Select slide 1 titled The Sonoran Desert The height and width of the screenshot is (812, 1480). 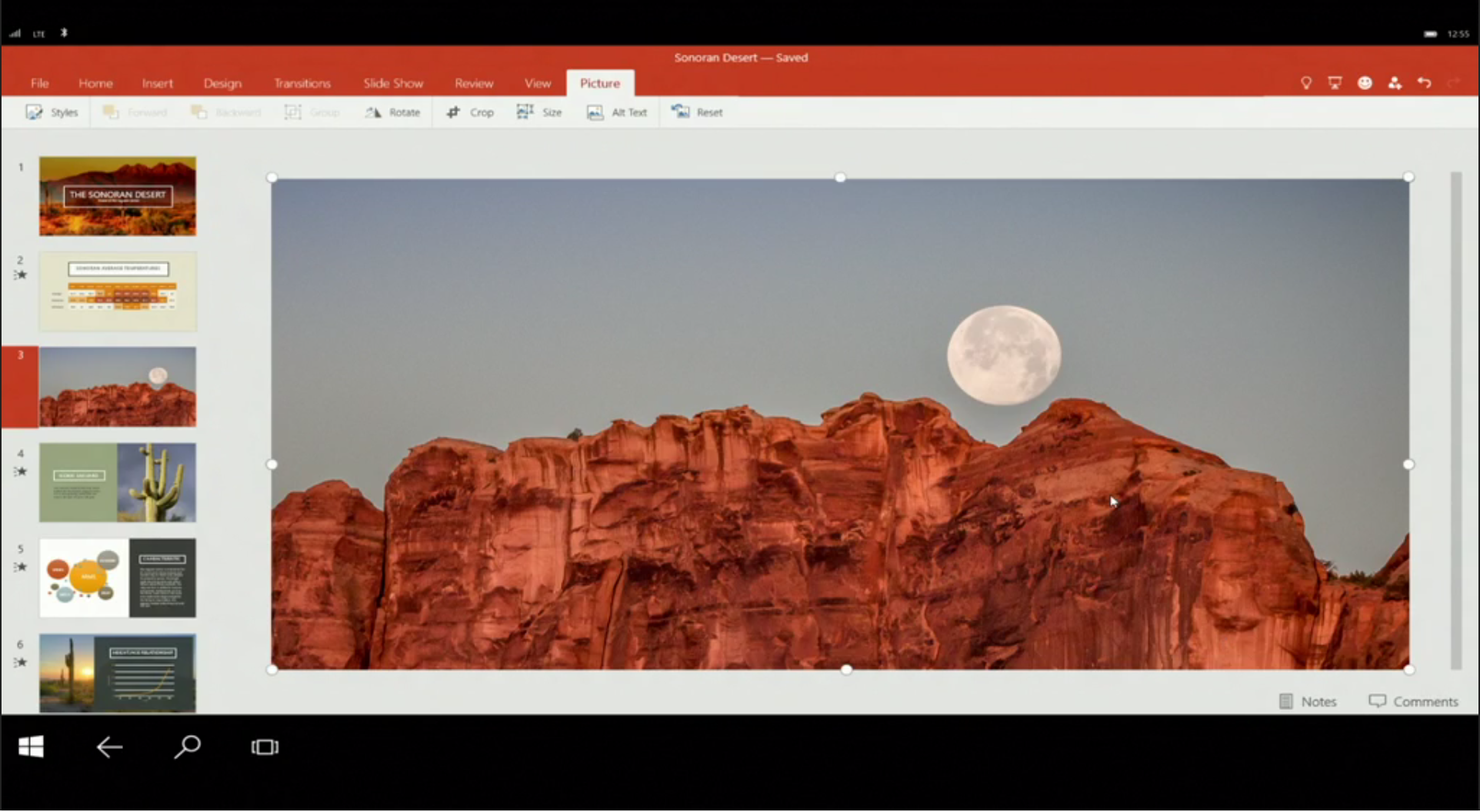[117, 196]
